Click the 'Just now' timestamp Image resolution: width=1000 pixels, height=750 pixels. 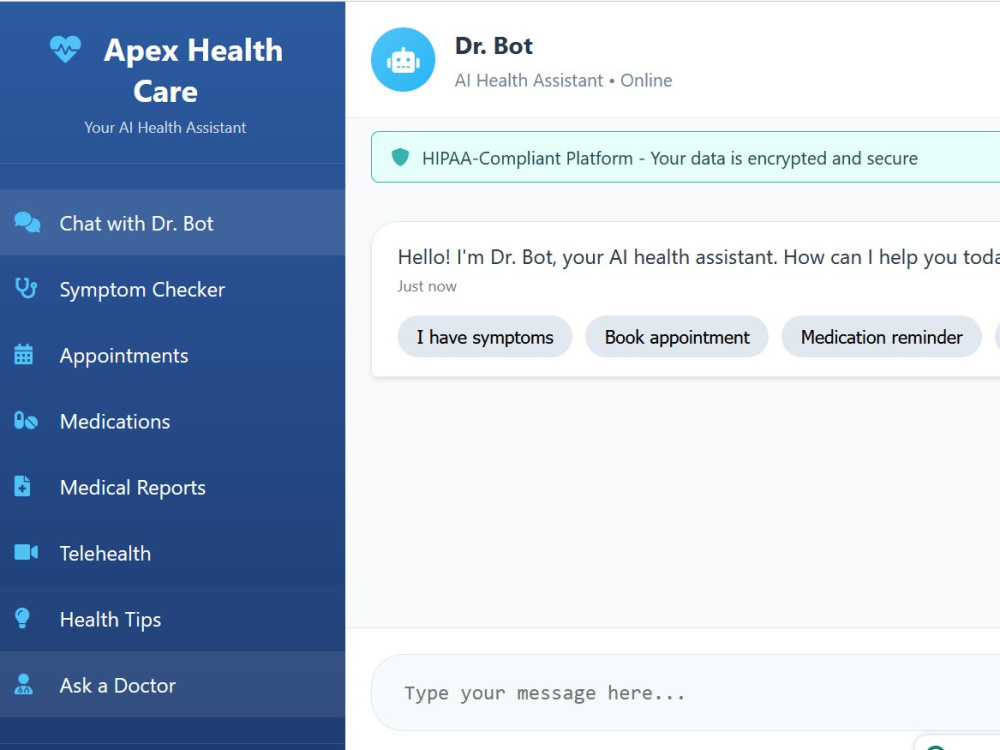point(427,286)
